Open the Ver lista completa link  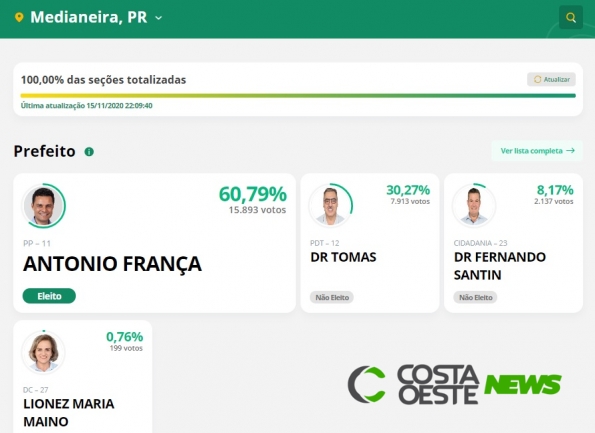537,151
